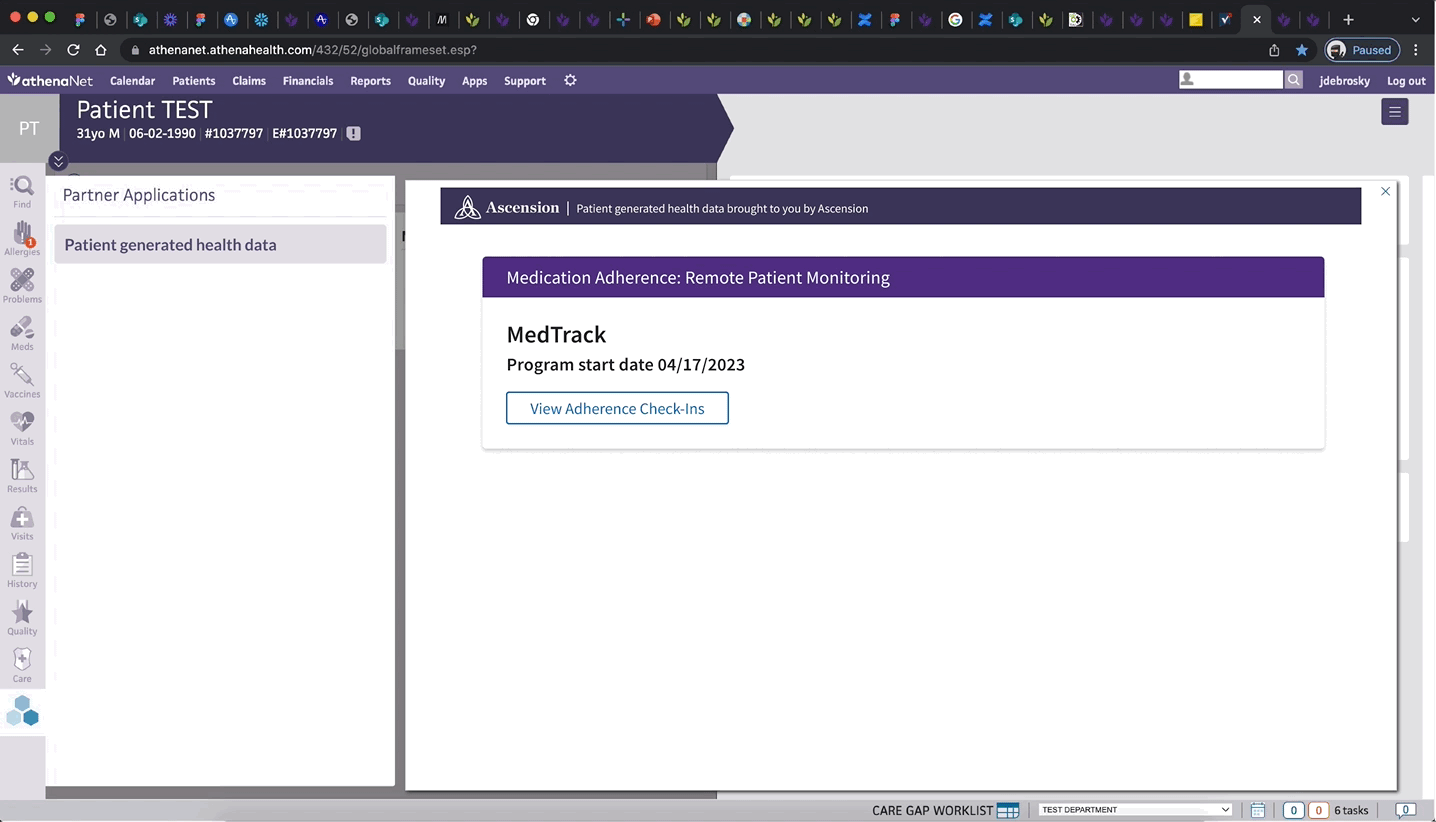Open the Apps menu
The image size is (1436, 822).
(x=474, y=80)
